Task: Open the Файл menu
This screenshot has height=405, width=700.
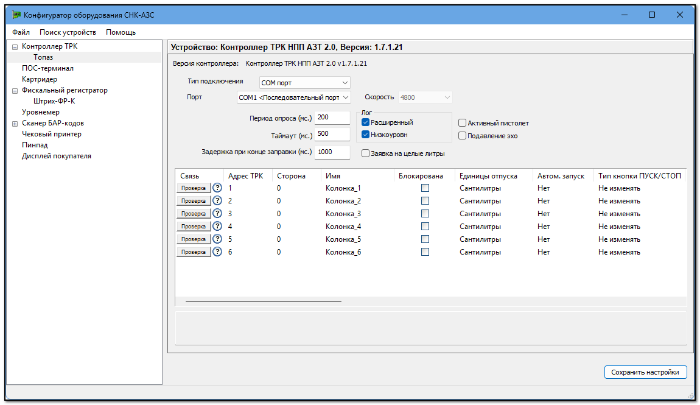Action: (x=21, y=32)
